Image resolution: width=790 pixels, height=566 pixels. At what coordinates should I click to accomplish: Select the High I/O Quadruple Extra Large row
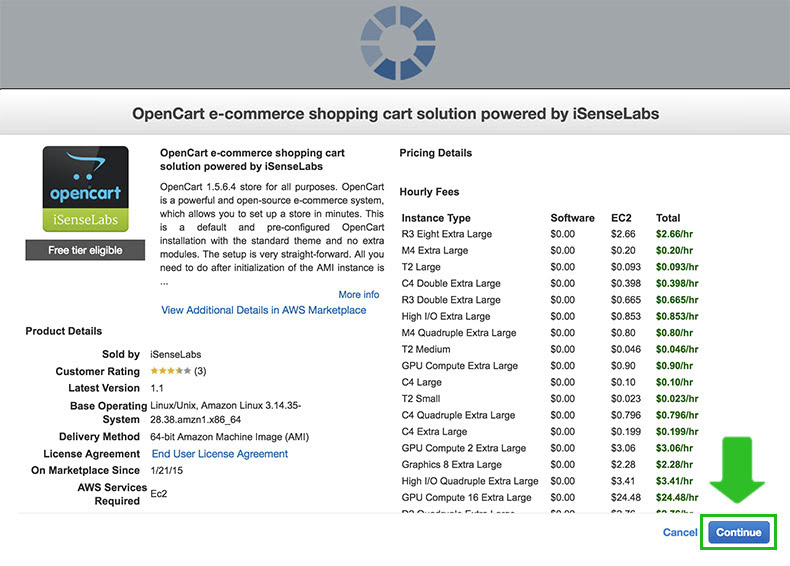coord(550,481)
